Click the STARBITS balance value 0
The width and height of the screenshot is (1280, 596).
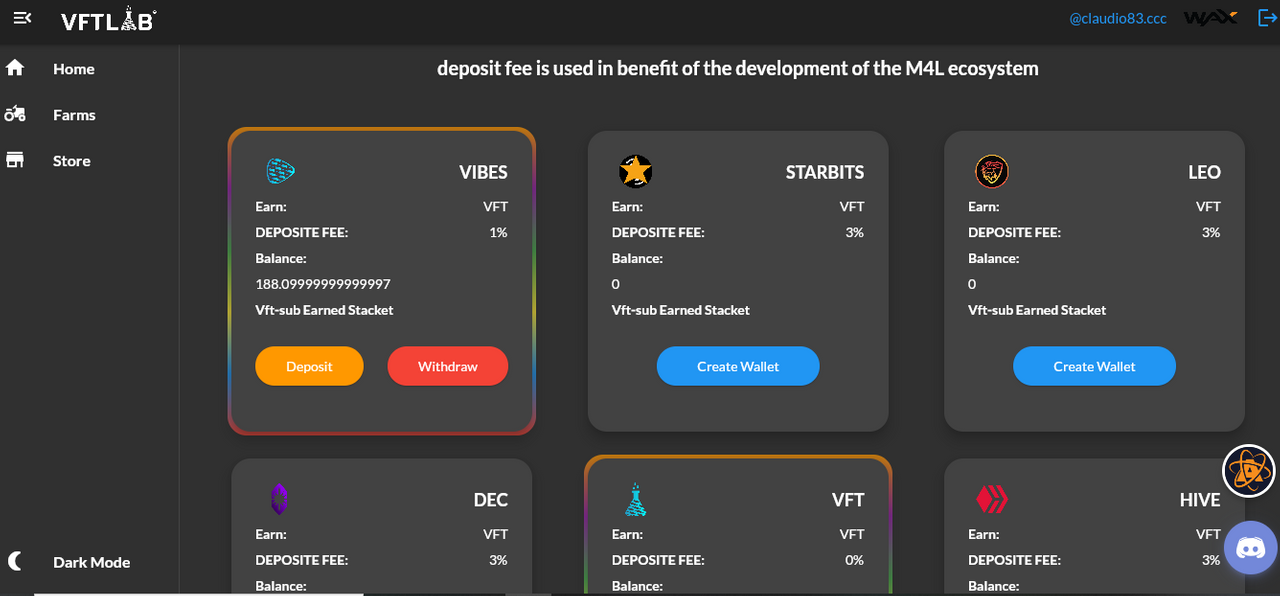pyautogui.click(x=616, y=284)
